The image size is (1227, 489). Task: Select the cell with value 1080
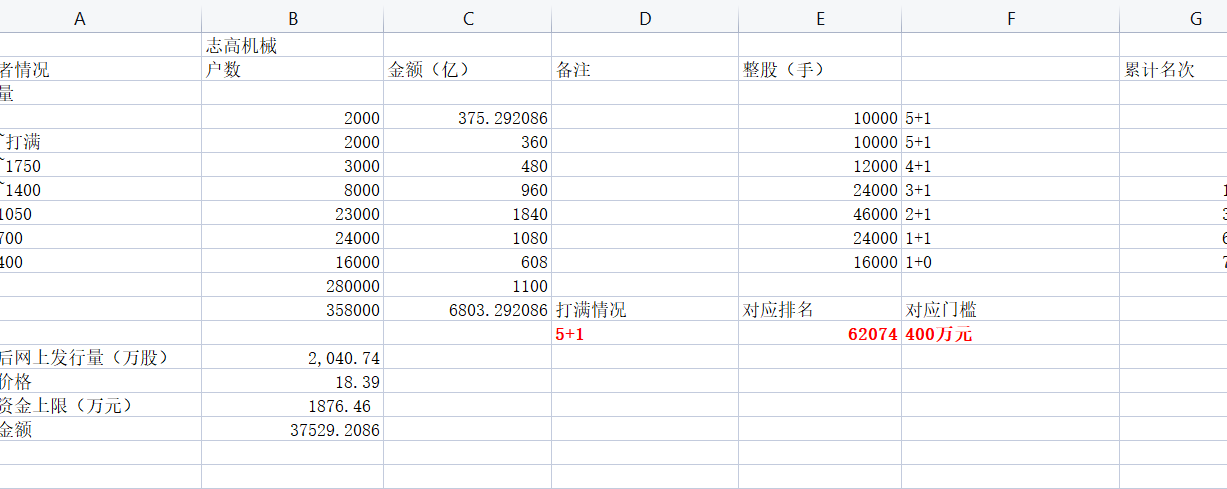click(x=467, y=237)
